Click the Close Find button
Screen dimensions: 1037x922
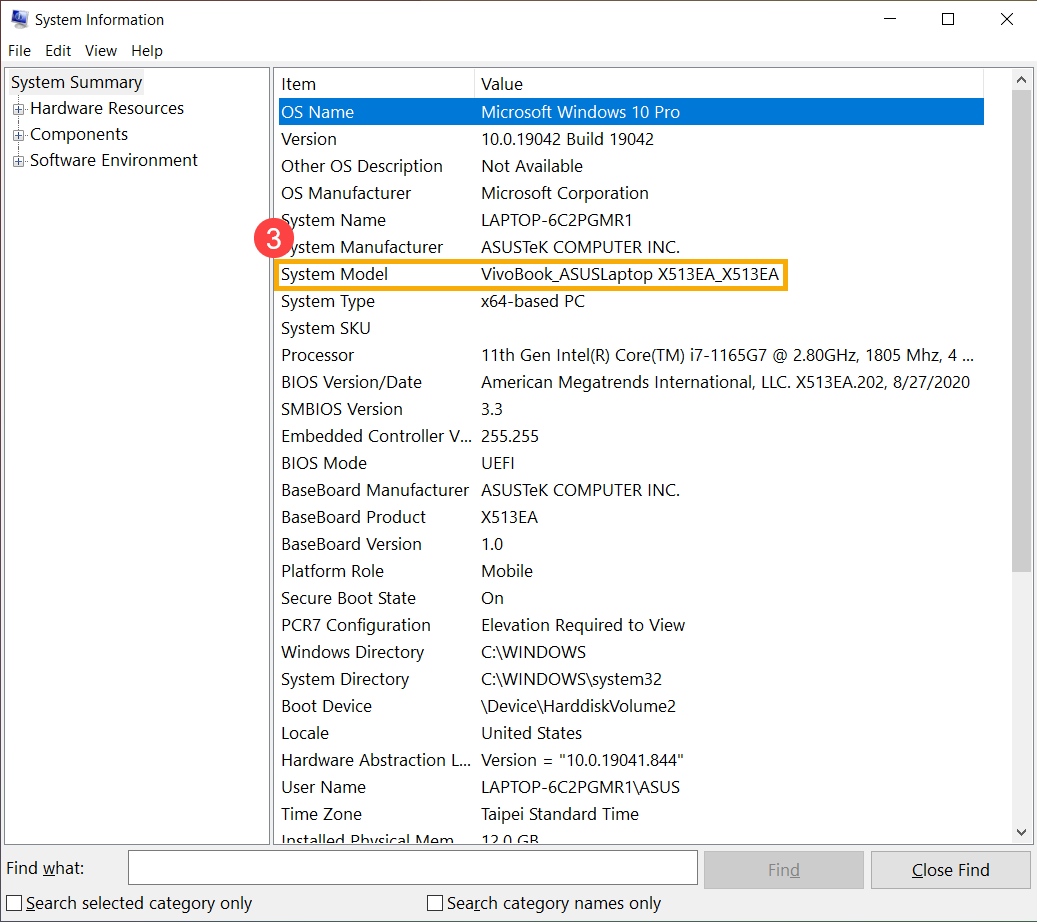point(950,870)
